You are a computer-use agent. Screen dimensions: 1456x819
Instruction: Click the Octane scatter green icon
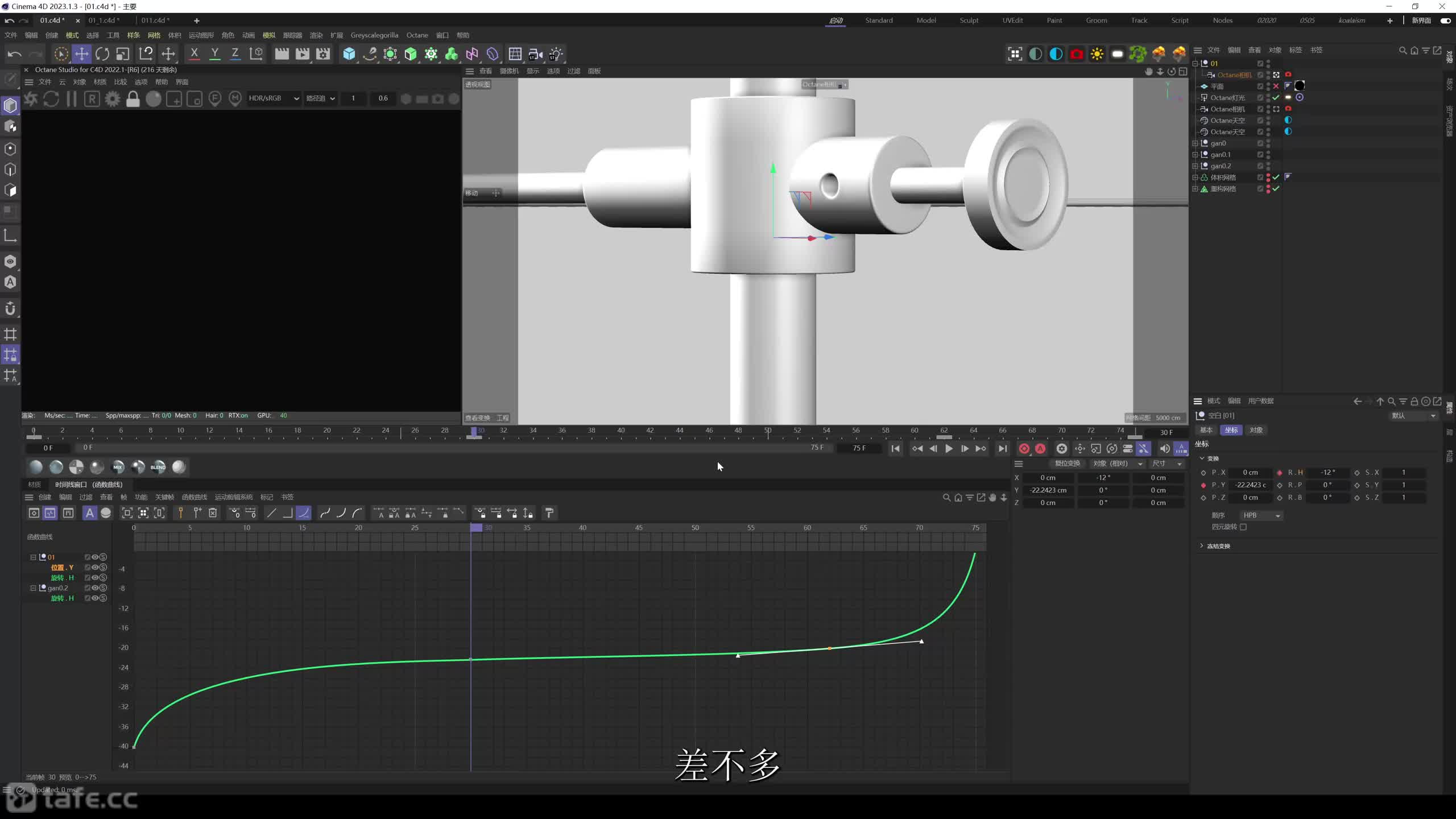(1138, 54)
